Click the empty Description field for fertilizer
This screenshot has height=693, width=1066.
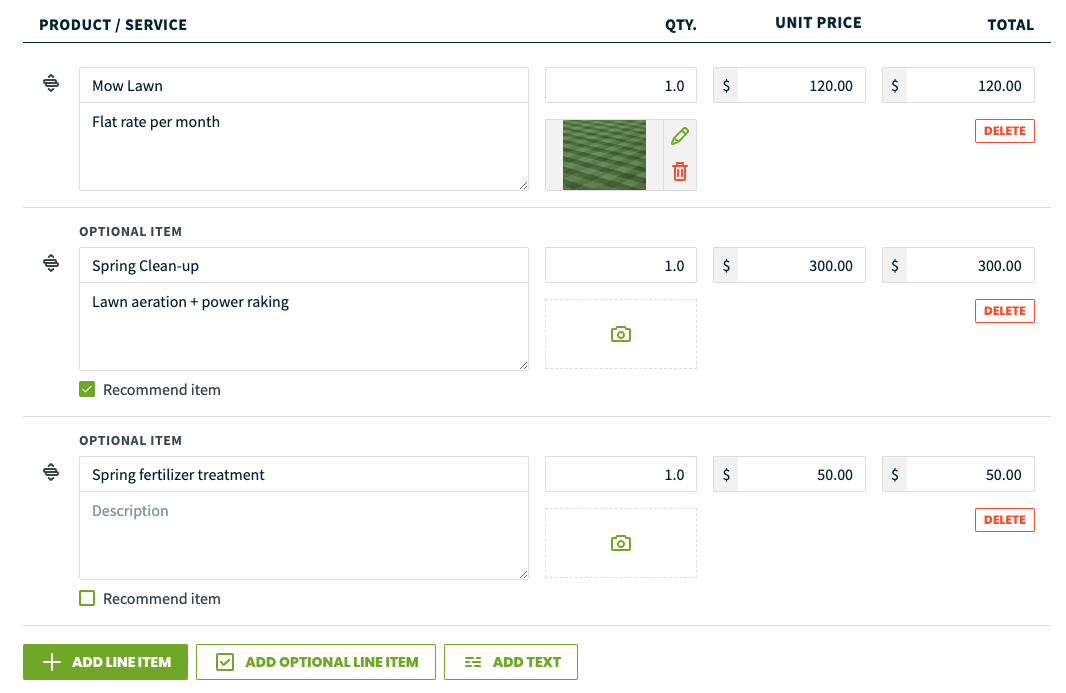pyautogui.click(x=304, y=536)
